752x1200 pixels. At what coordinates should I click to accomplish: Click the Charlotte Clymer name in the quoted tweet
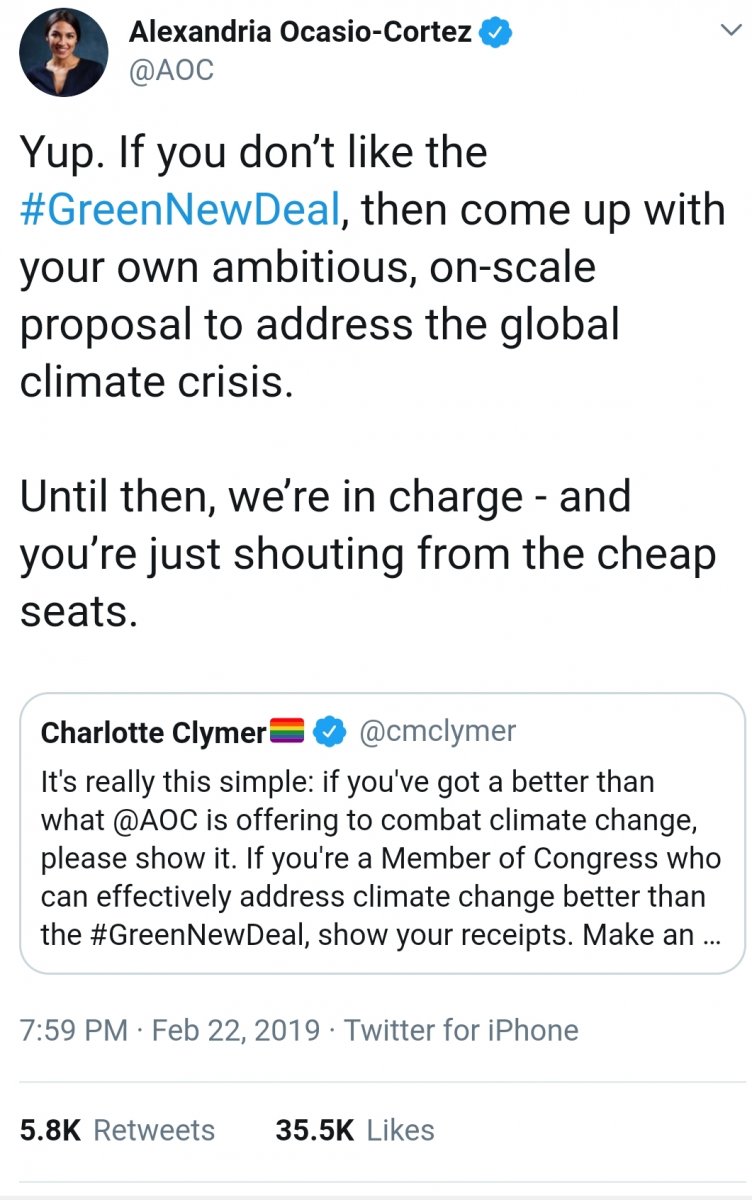tap(153, 733)
